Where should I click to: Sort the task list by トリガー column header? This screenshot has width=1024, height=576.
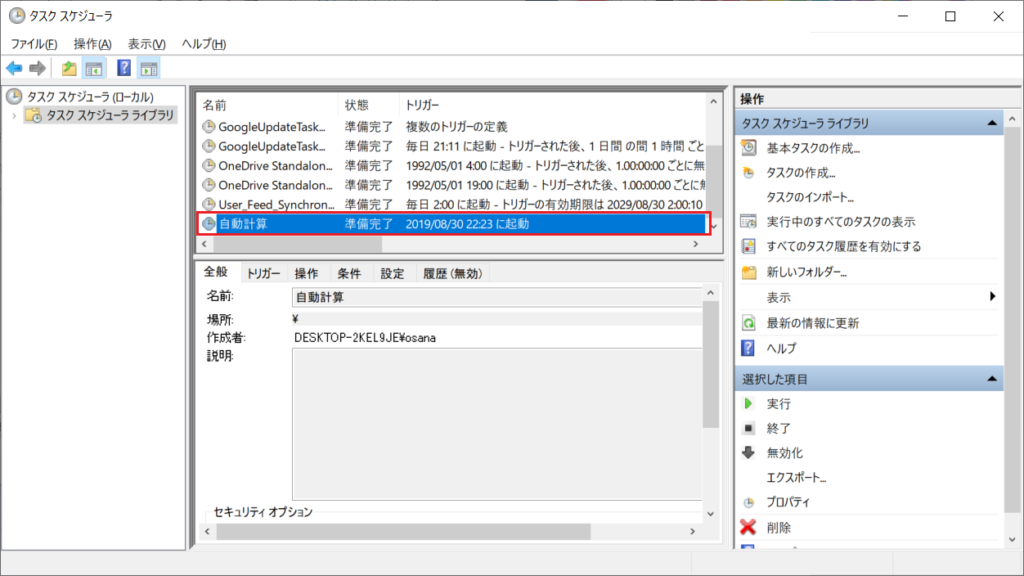(x=552, y=105)
